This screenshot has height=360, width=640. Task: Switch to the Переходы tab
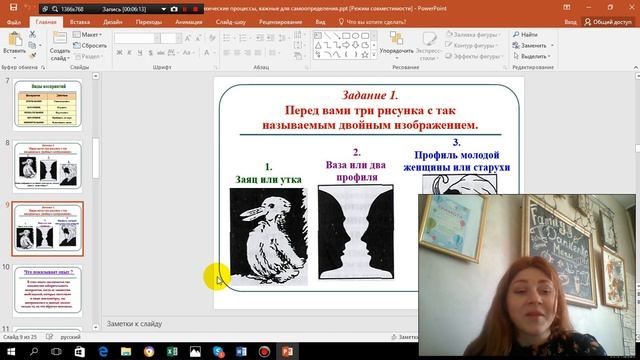click(149, 22)
